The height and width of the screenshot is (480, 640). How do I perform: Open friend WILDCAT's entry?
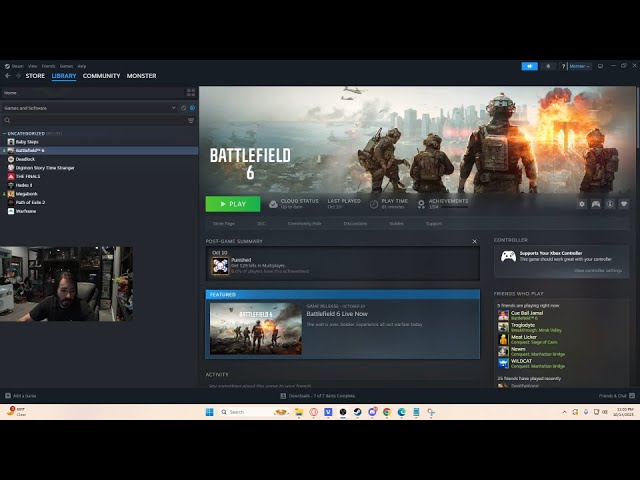coord(531,363)
